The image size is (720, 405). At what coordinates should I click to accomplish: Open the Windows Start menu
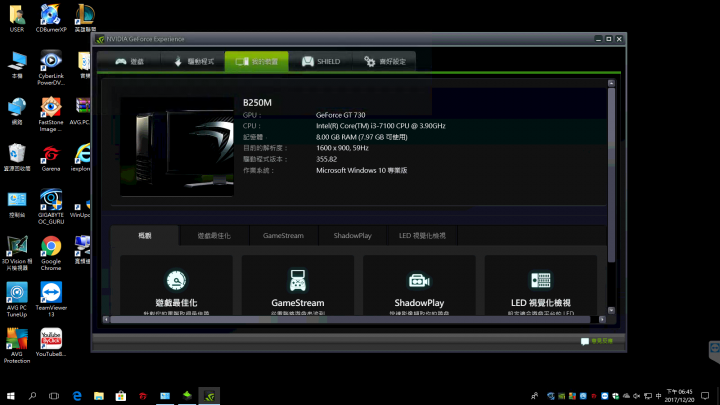point(11,396)
